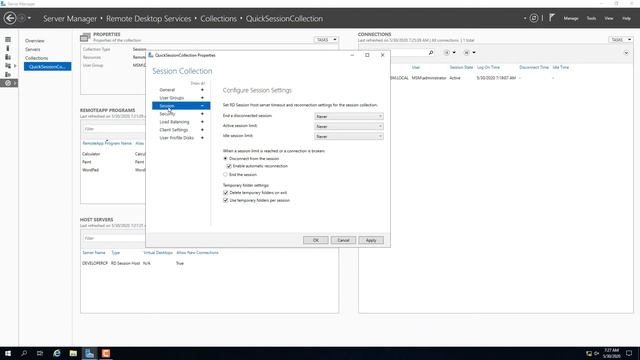Image resolution: width=640 pixels, height=360 pixels.
Task: Select the File and Storage Services sidebar icon
Action: [8, 66]
